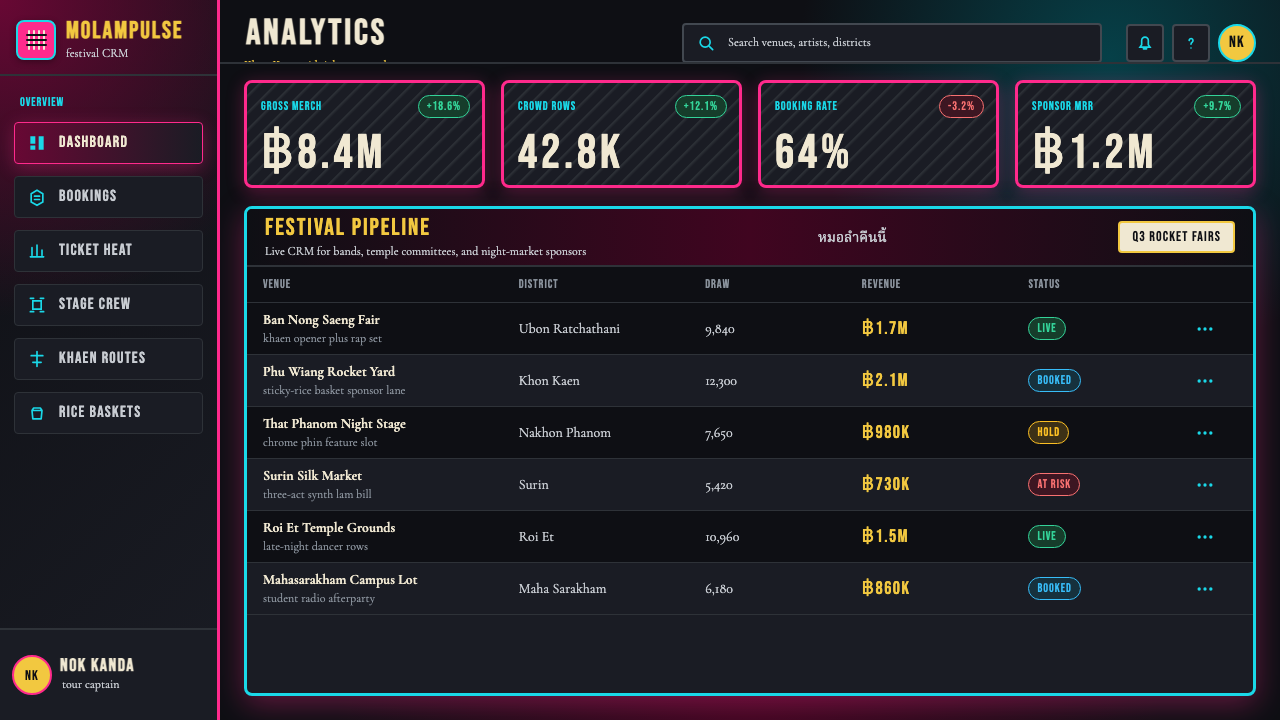Sort by Revenue column header
The height and width of the screenshot is (720, 1280).
click(881, 284)
